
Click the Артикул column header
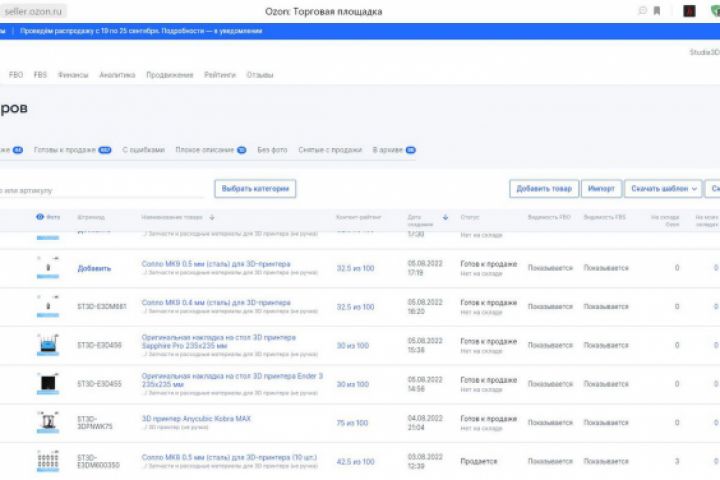point(91,217)
